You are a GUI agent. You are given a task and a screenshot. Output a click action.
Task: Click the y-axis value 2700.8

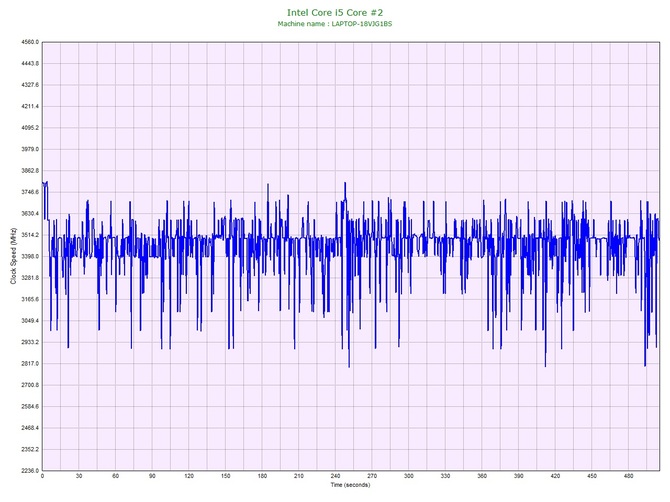(x=30, y=385)
